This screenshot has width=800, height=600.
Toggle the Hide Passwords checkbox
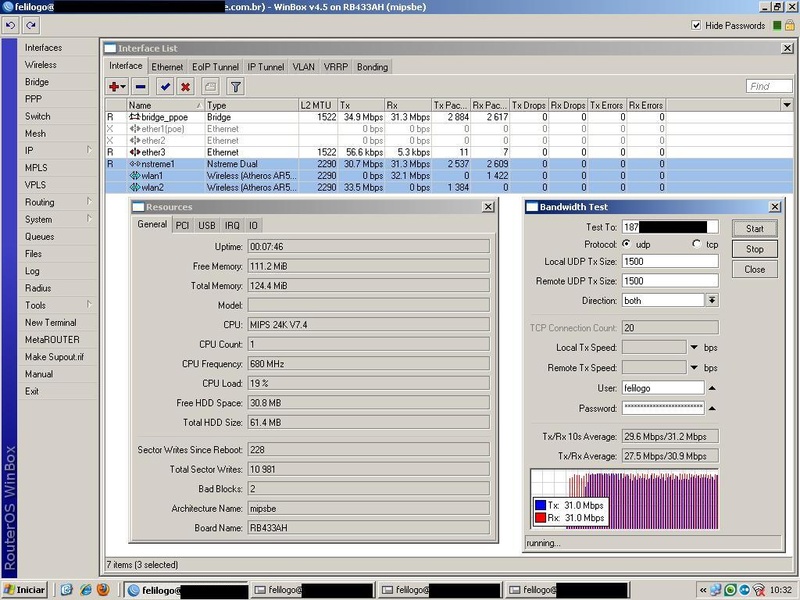[x=696, y=26]
